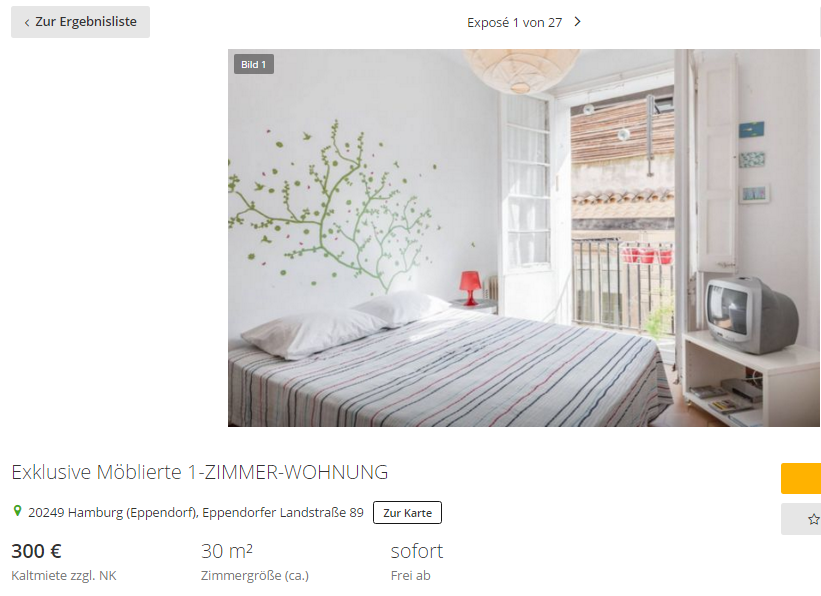Click the Zimmergröße (ca.) label
821x596 pixels.
tap(255, 576)
